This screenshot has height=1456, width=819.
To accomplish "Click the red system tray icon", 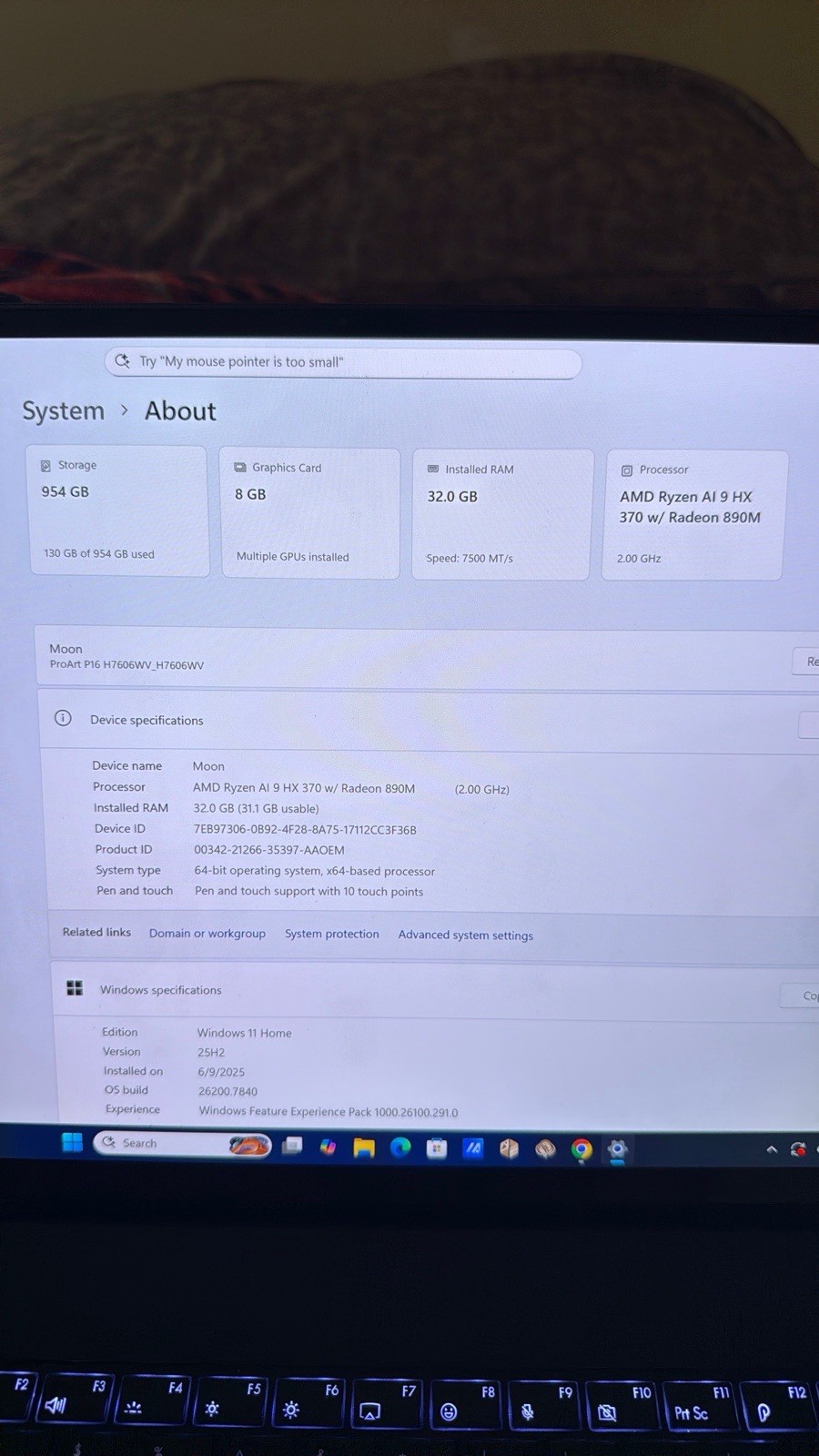I will 798,1149.
